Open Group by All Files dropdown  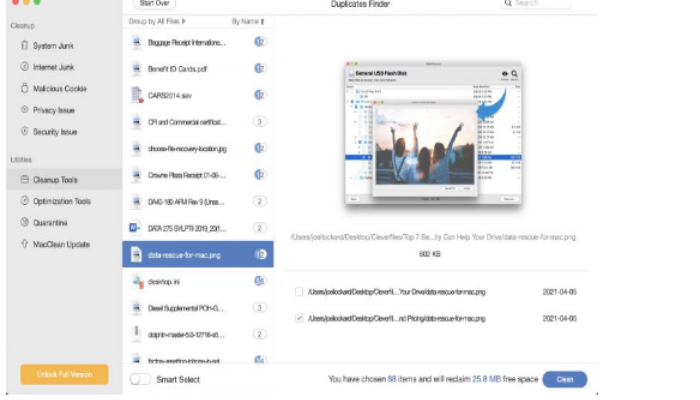point(157,21)
